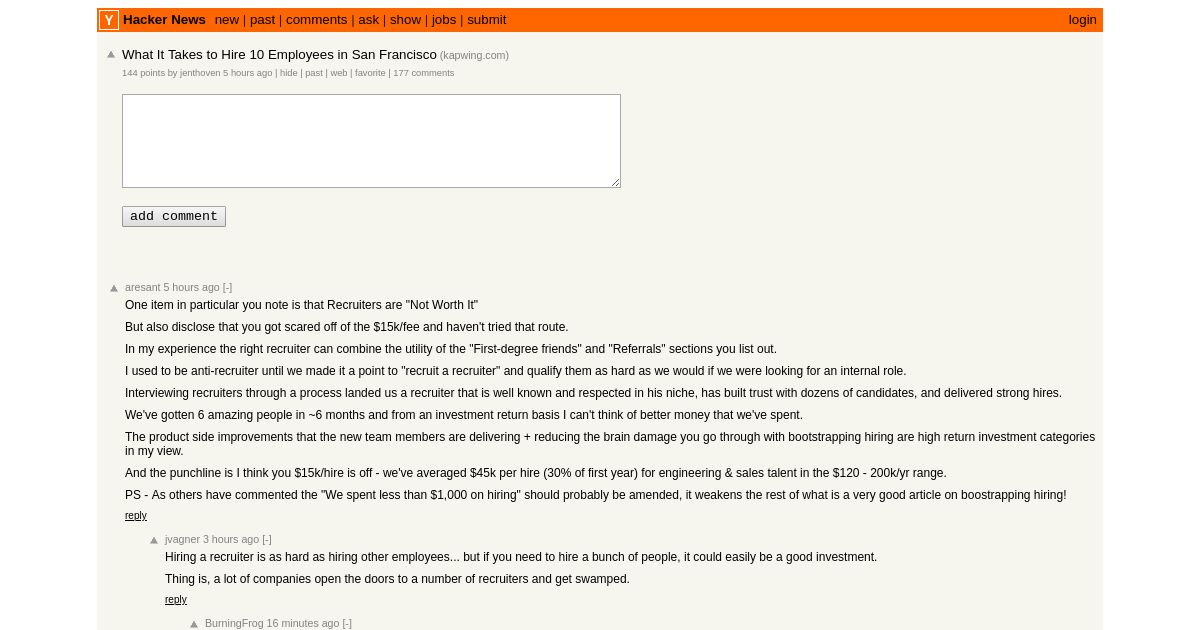Screen dimensions: 1200x630
Task: Click the Y Combinator logo icon
Action: (109, 20)
